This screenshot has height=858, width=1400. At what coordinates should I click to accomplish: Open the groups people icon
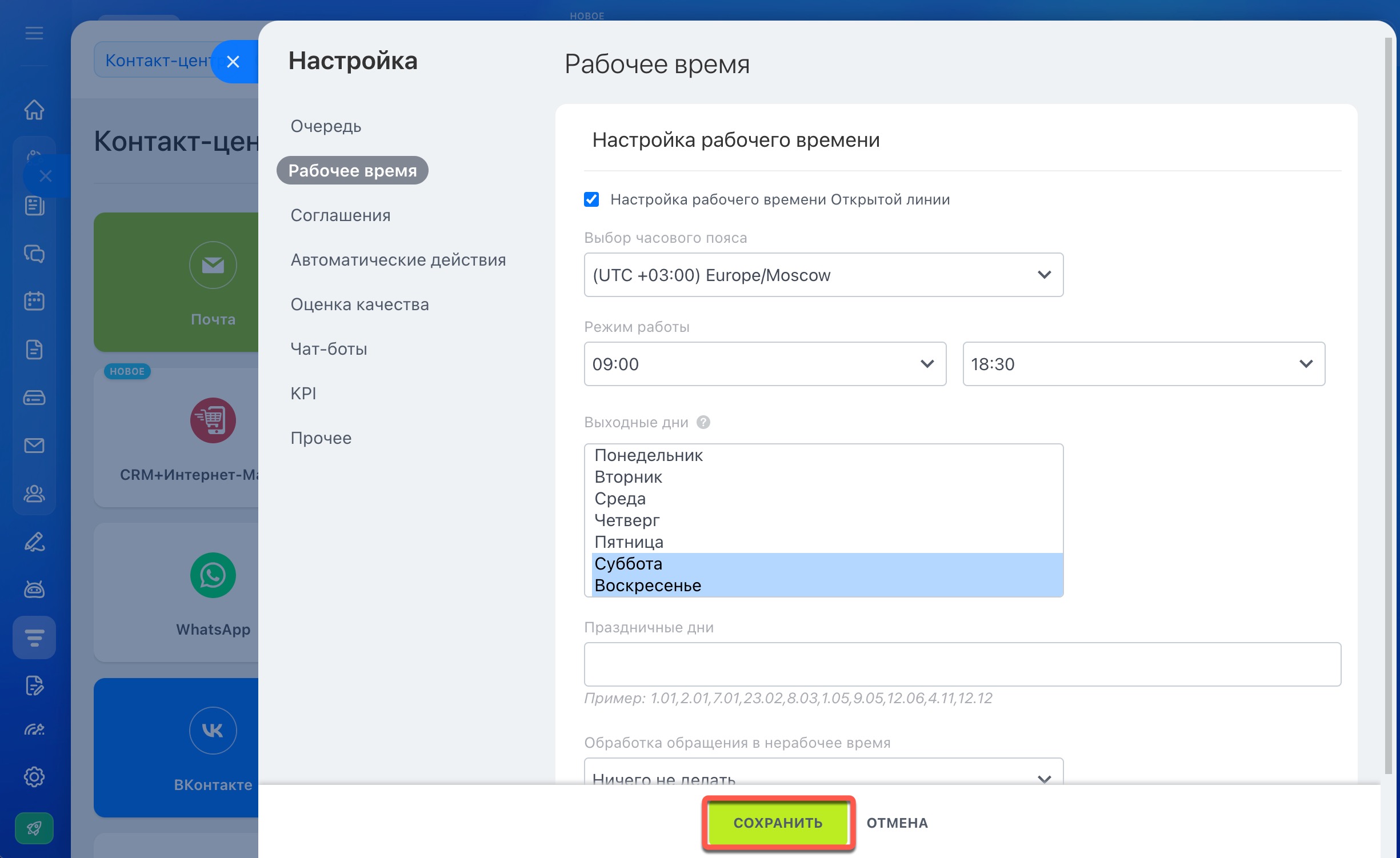tap(34, 493)
